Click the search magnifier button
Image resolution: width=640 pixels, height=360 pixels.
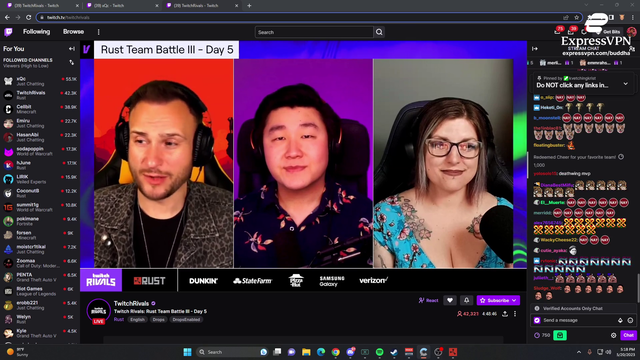click(x=379, y=32)
